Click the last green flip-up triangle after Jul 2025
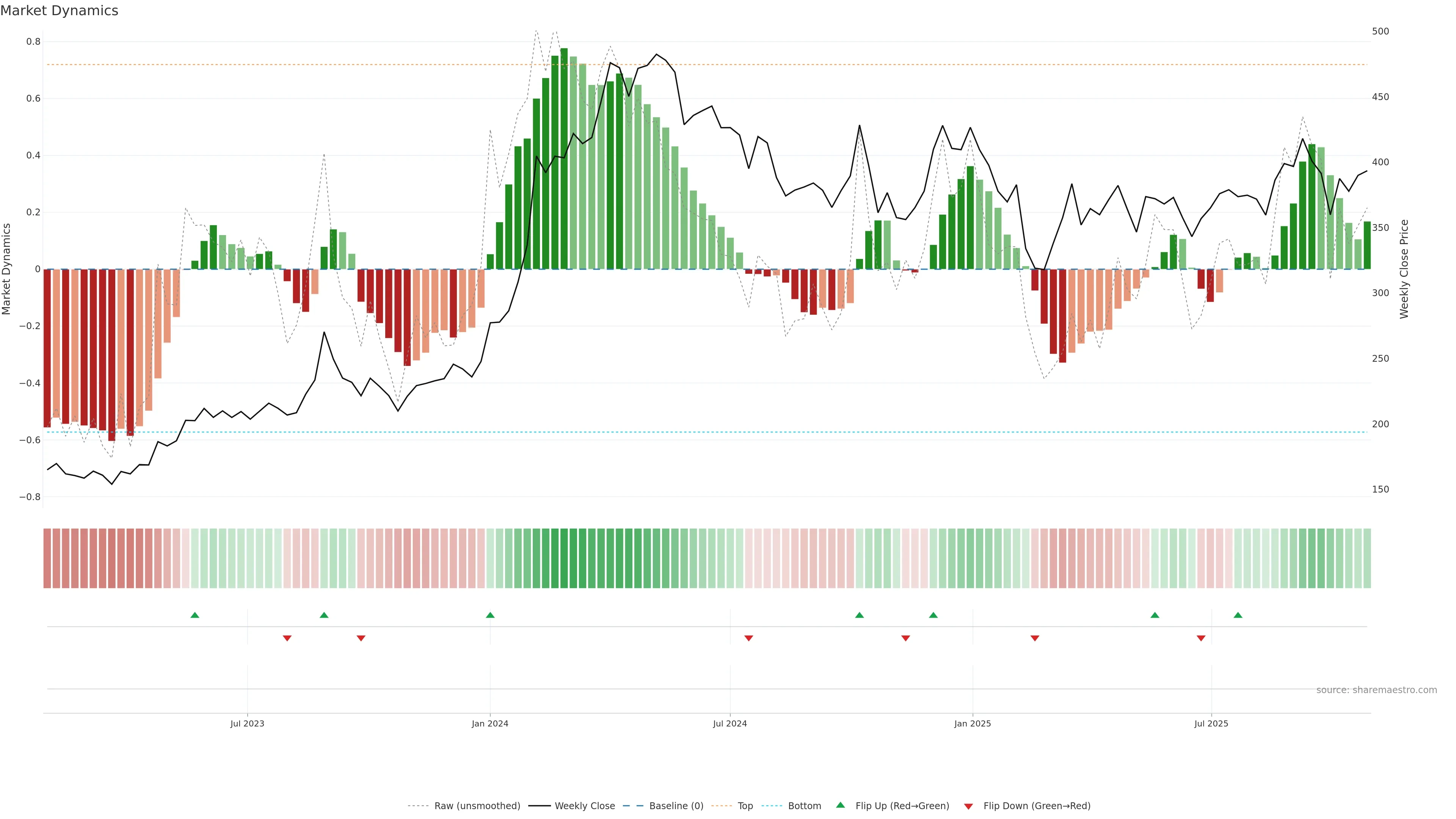The image size is (1456, 819). pos(1238,615)
